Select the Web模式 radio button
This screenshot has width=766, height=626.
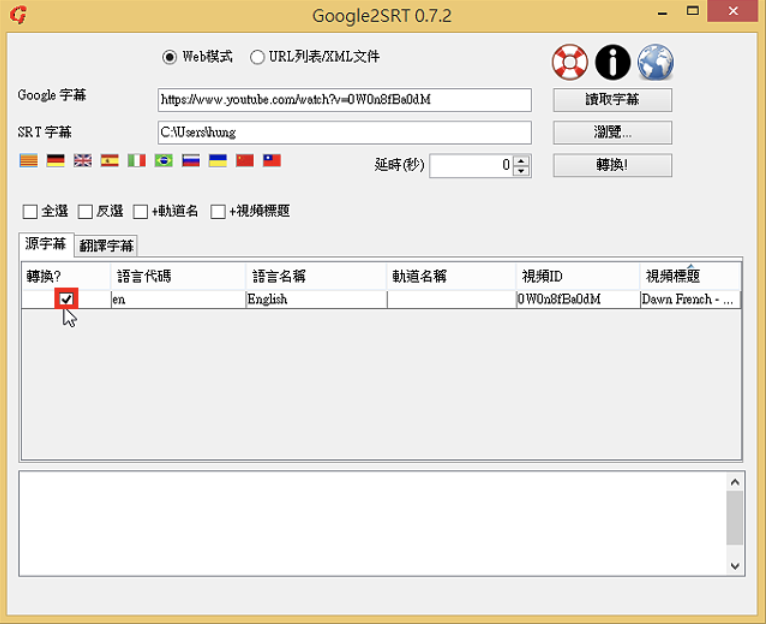(x=170, y=57)
